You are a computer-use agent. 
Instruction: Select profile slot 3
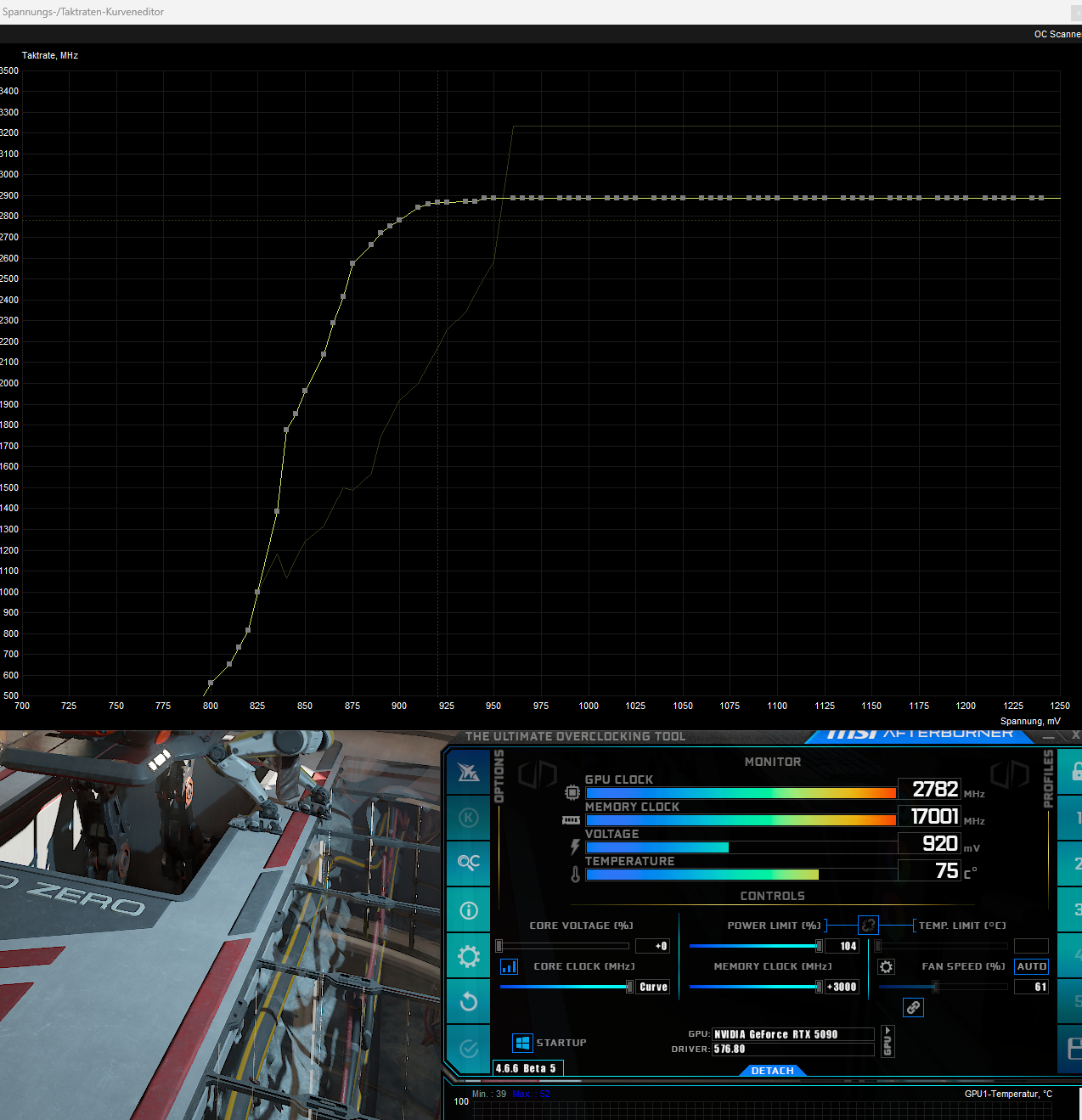[1075, 909]
